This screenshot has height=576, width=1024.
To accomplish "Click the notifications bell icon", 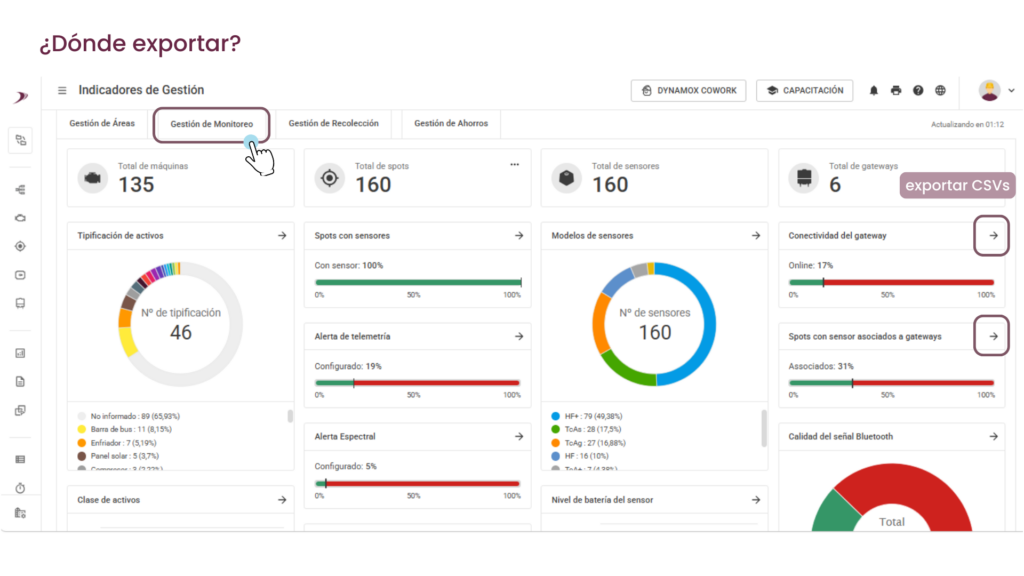I will 874,91.
